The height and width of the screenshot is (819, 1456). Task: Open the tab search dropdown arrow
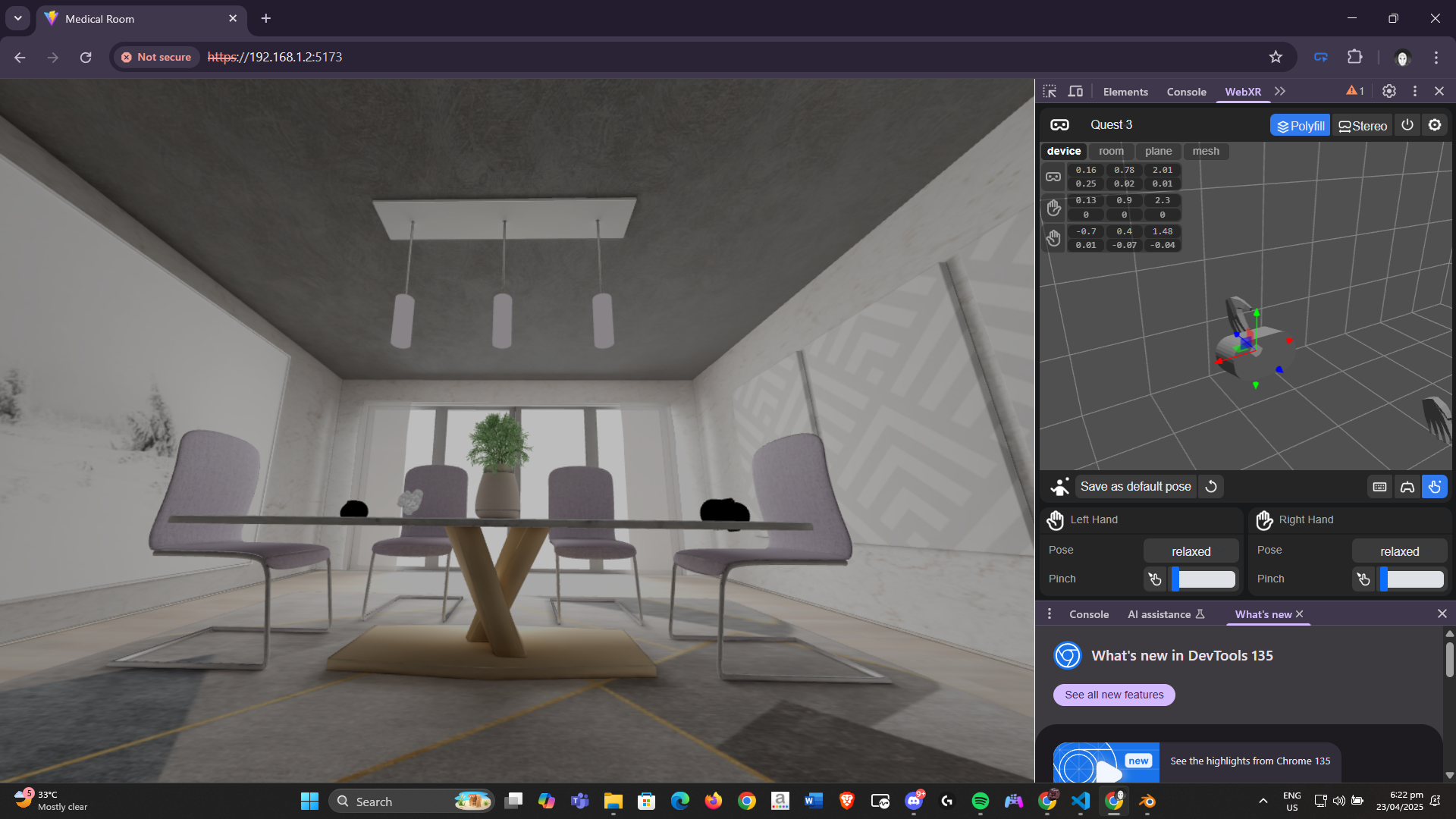17,18
